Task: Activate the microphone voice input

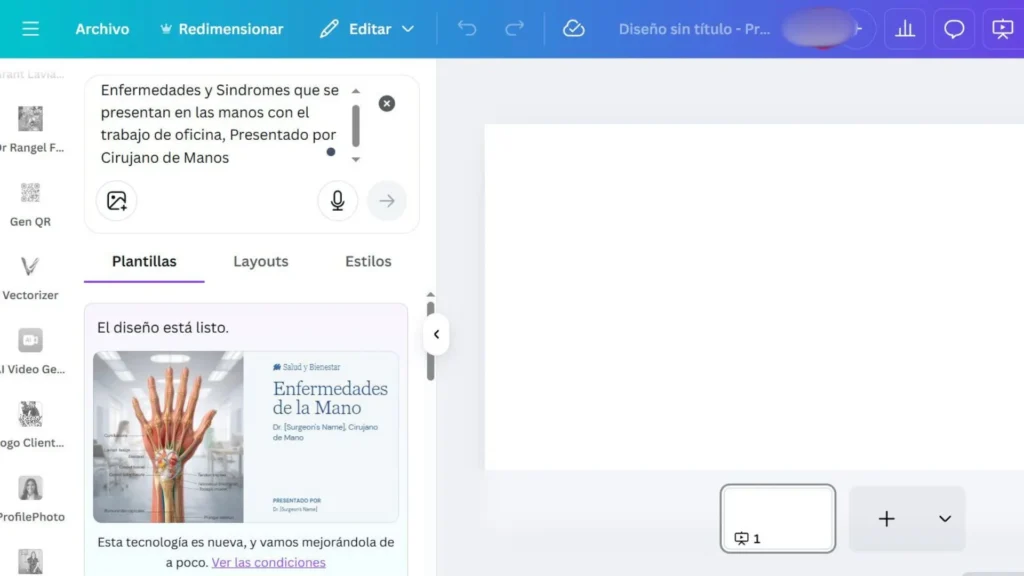Action: [338, 201]
